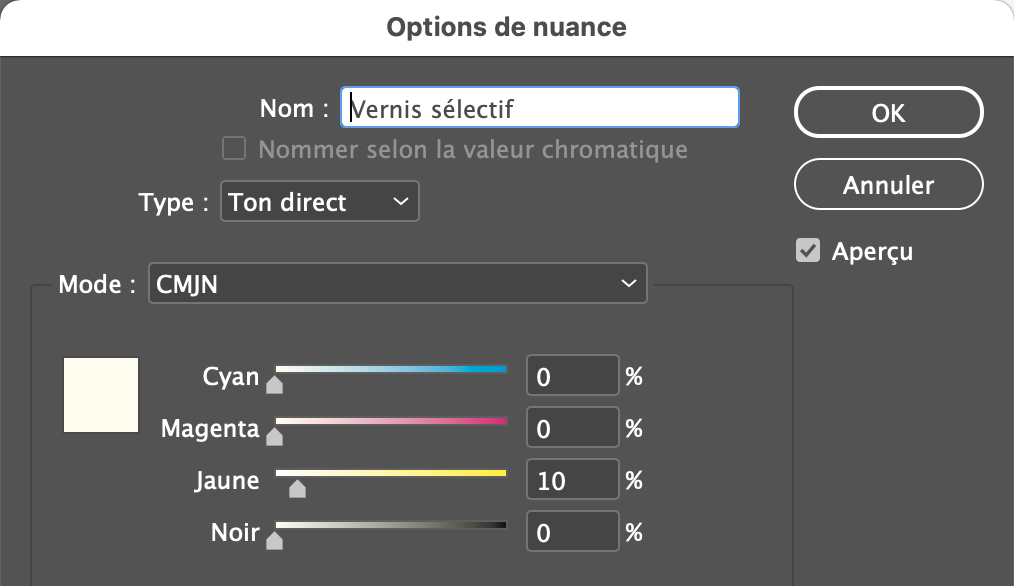This screenshot has height=586, width=1014.
Task: Click the Jaune field showing 10
Action: pos(572,481)
